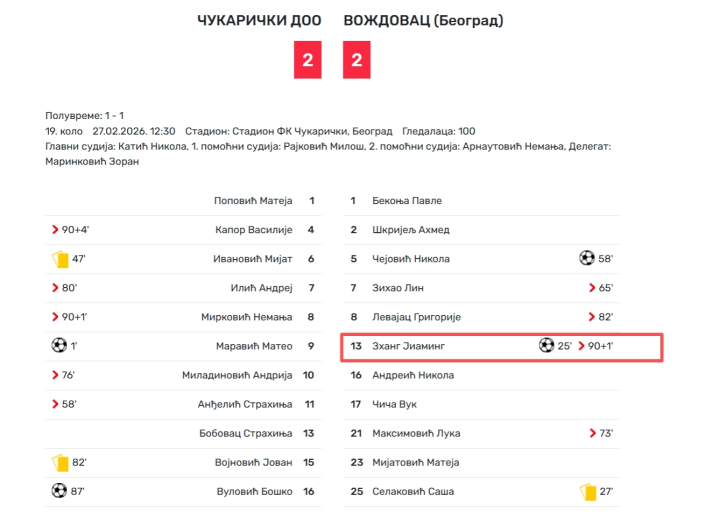Image resolution: width=719 pixels, height=518 pixels.
Task: Click the goal ball icon beside Вуловић Бошко
Action: point(58,491)
